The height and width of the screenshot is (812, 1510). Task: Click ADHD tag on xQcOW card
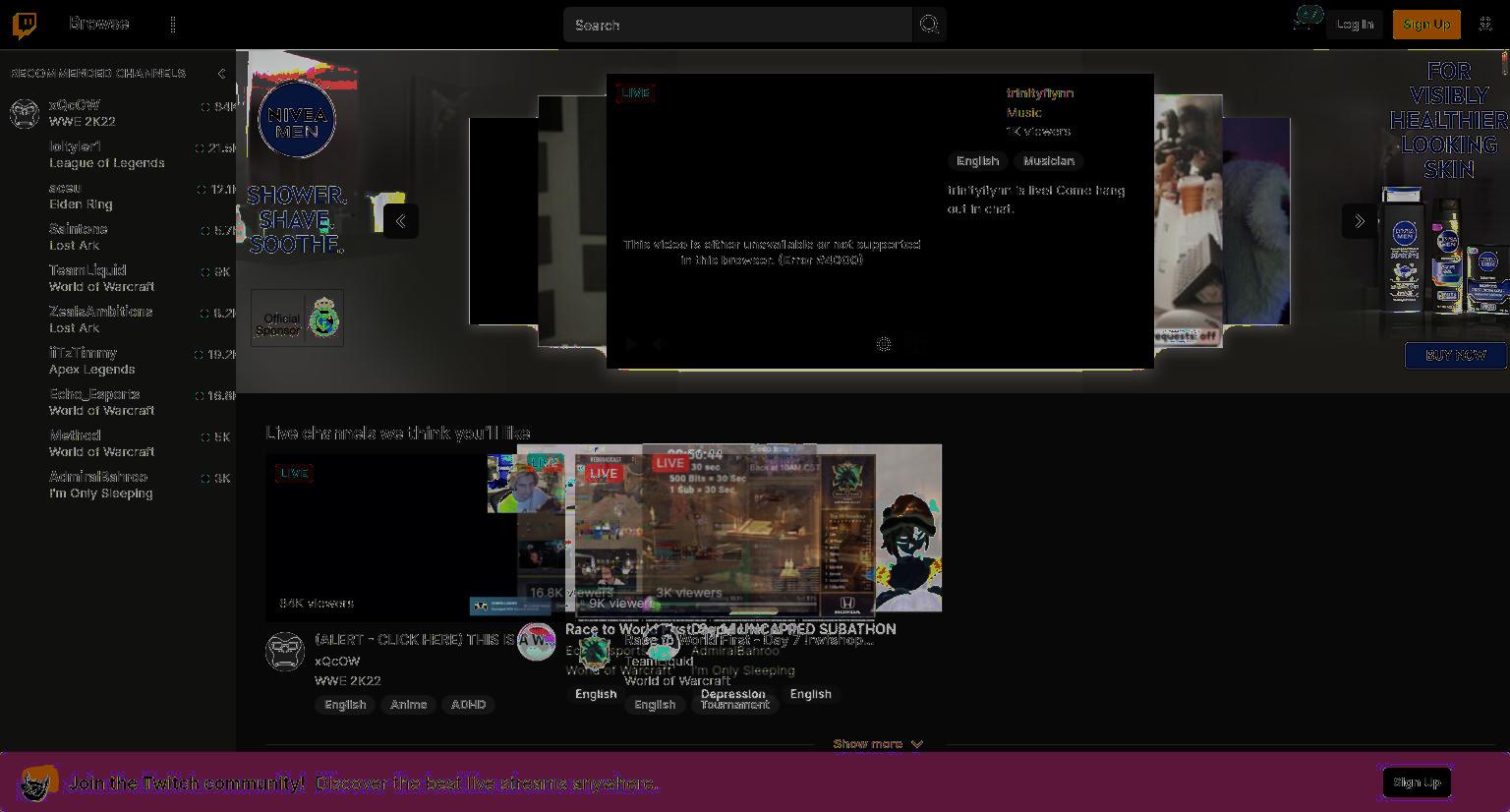pos(468,705)
